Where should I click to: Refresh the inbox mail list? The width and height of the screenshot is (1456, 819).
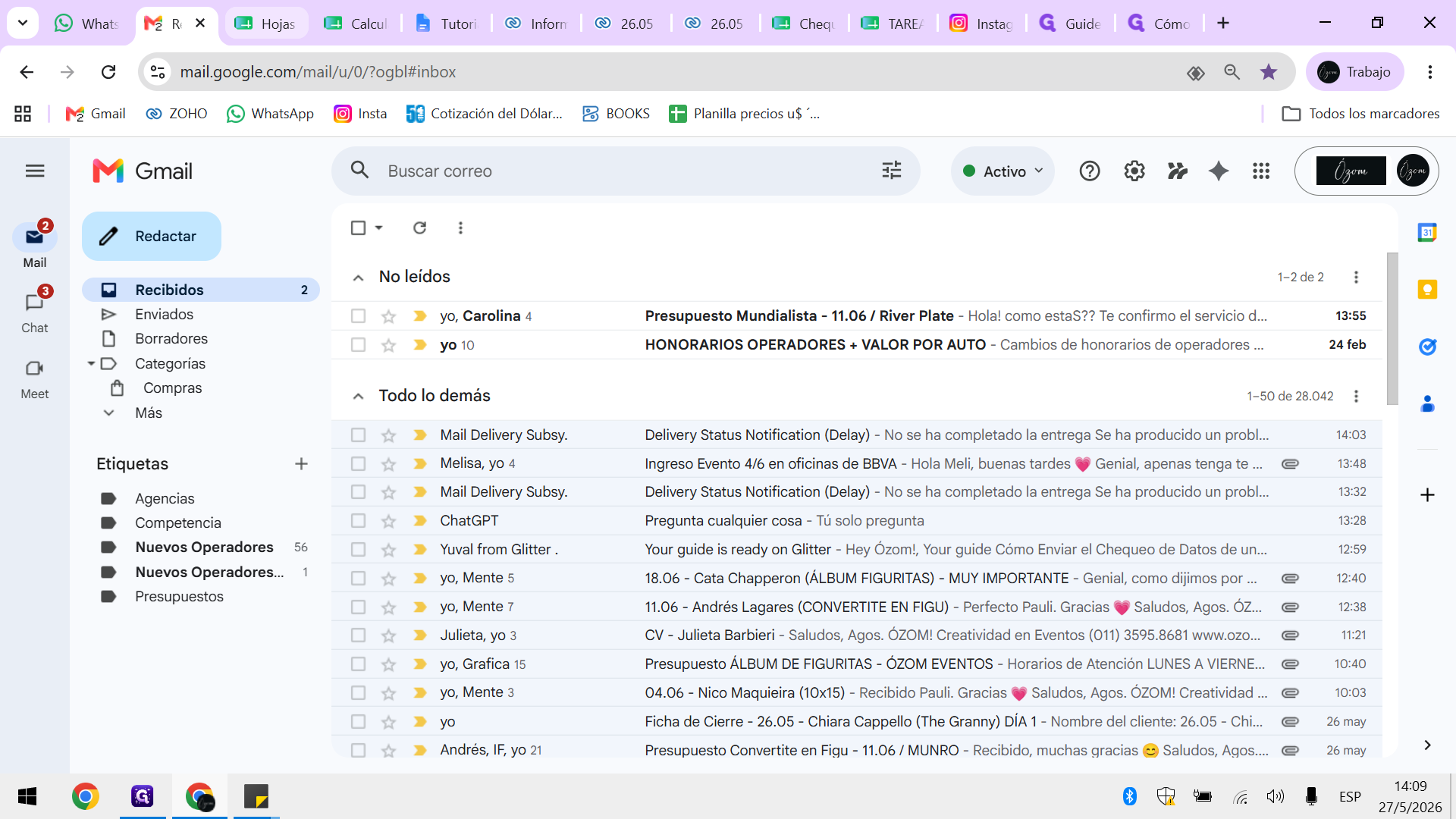click(x=419, y=227)
